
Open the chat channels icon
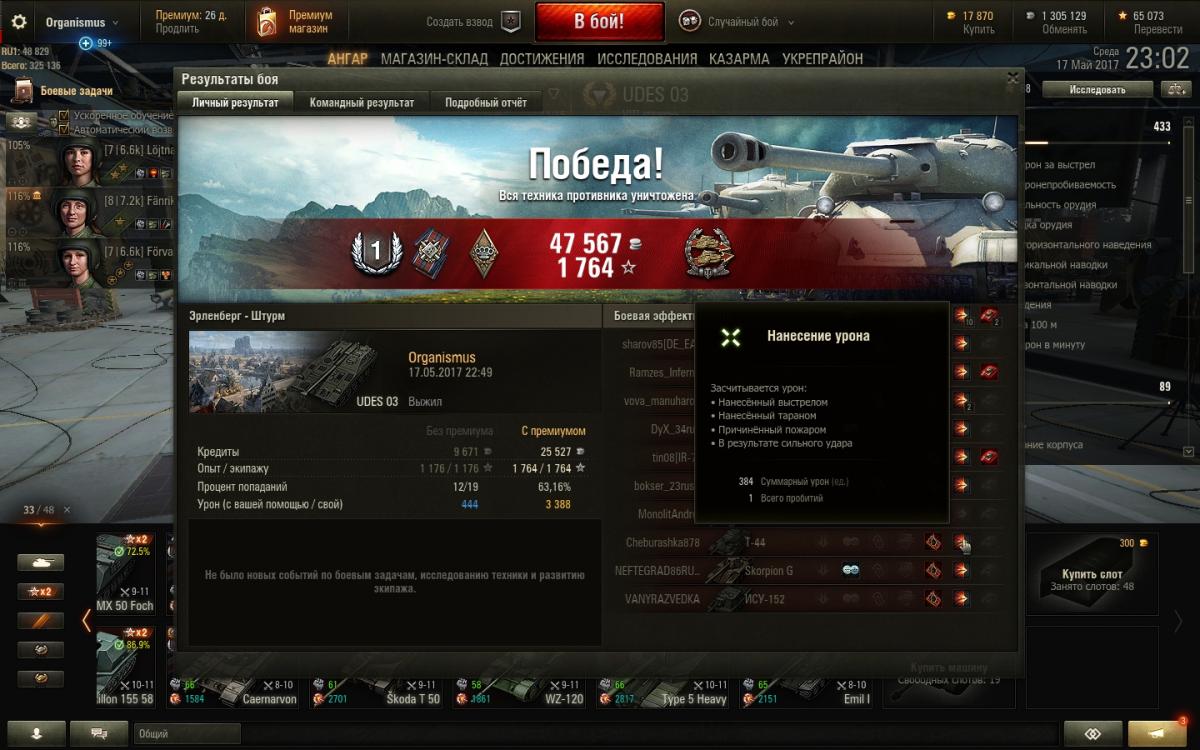pos(99,733)
